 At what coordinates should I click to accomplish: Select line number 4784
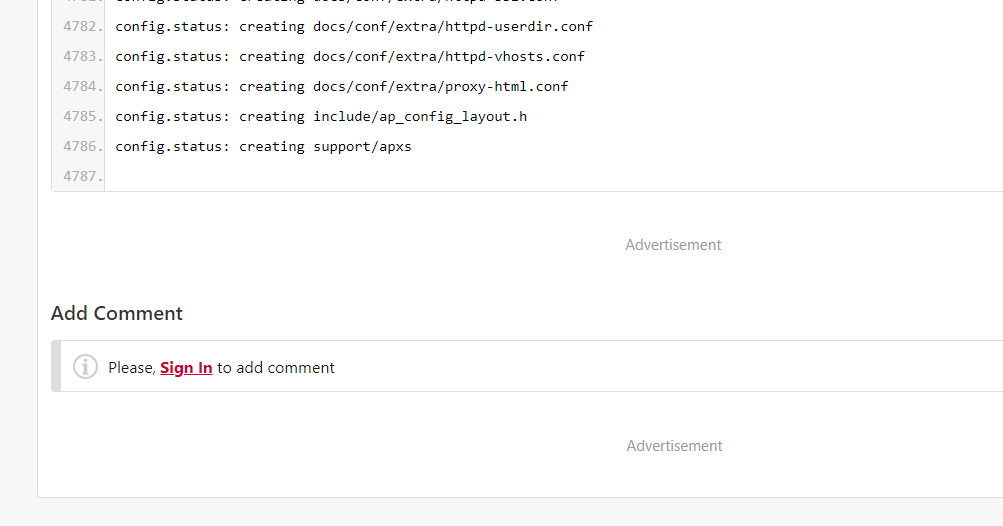coord(82,87)
